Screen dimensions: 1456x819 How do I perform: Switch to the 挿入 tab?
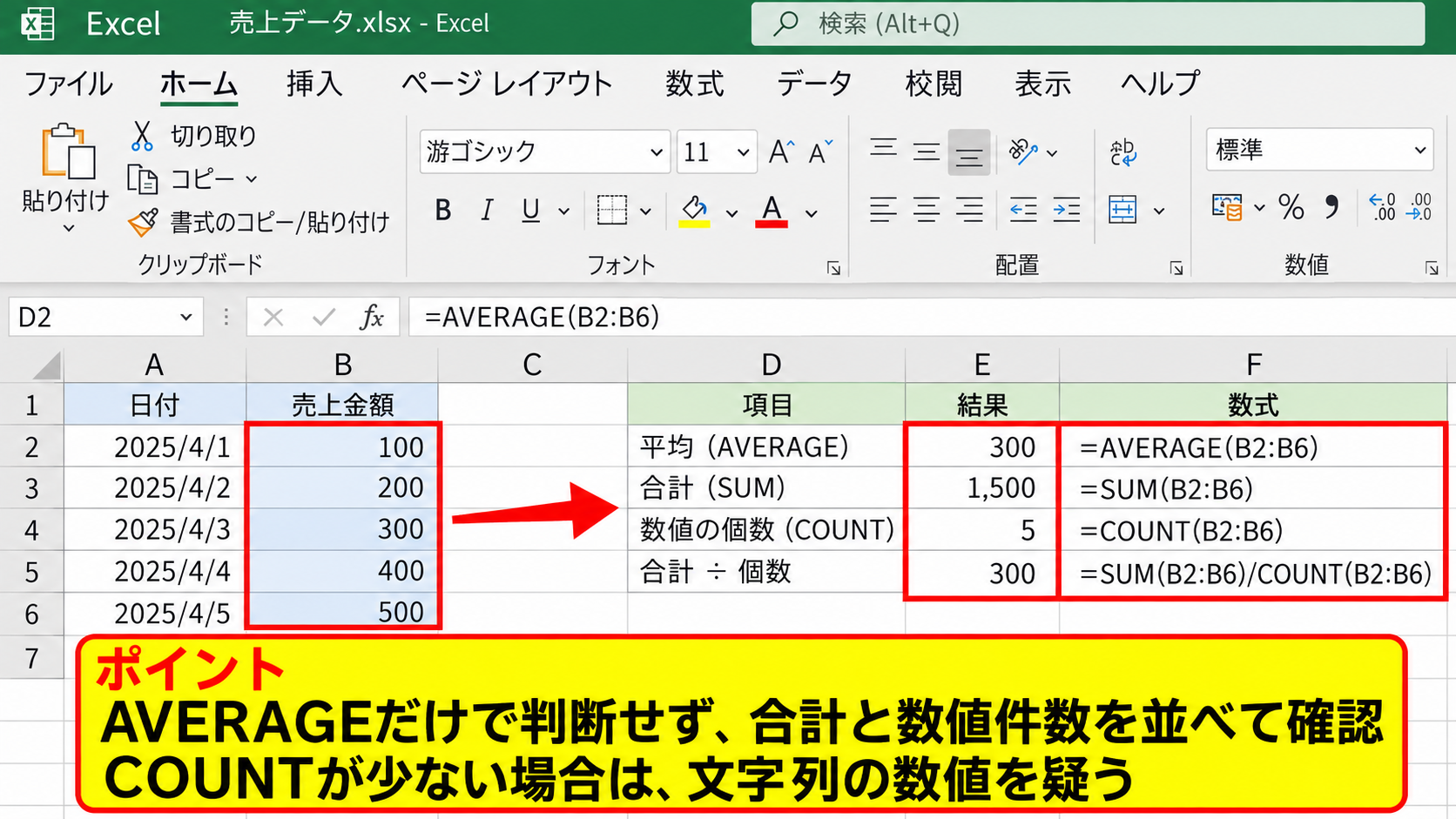point(314,84)
